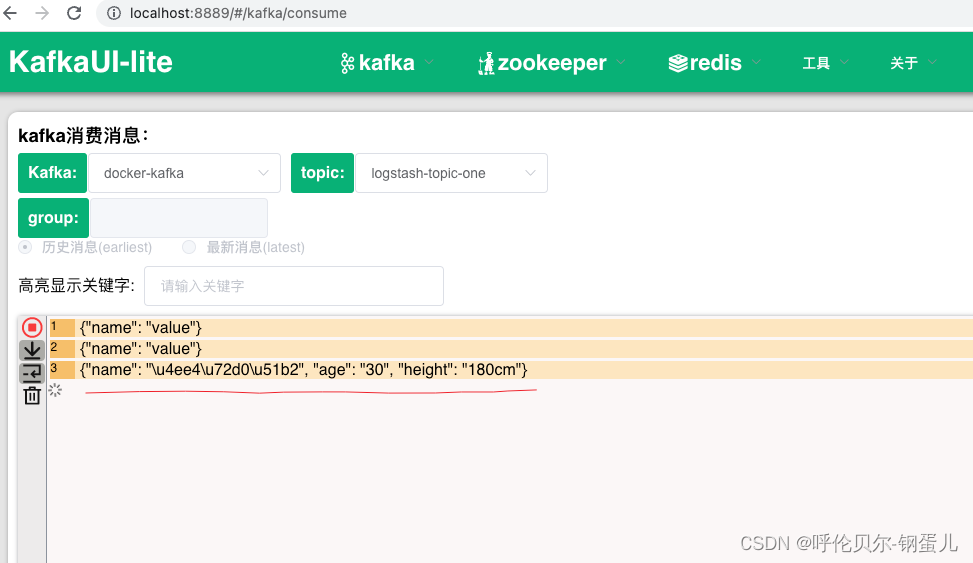This screenshot has width=973, height=563.
Task: Click the browser back arrow
Action: coord(10,13)
